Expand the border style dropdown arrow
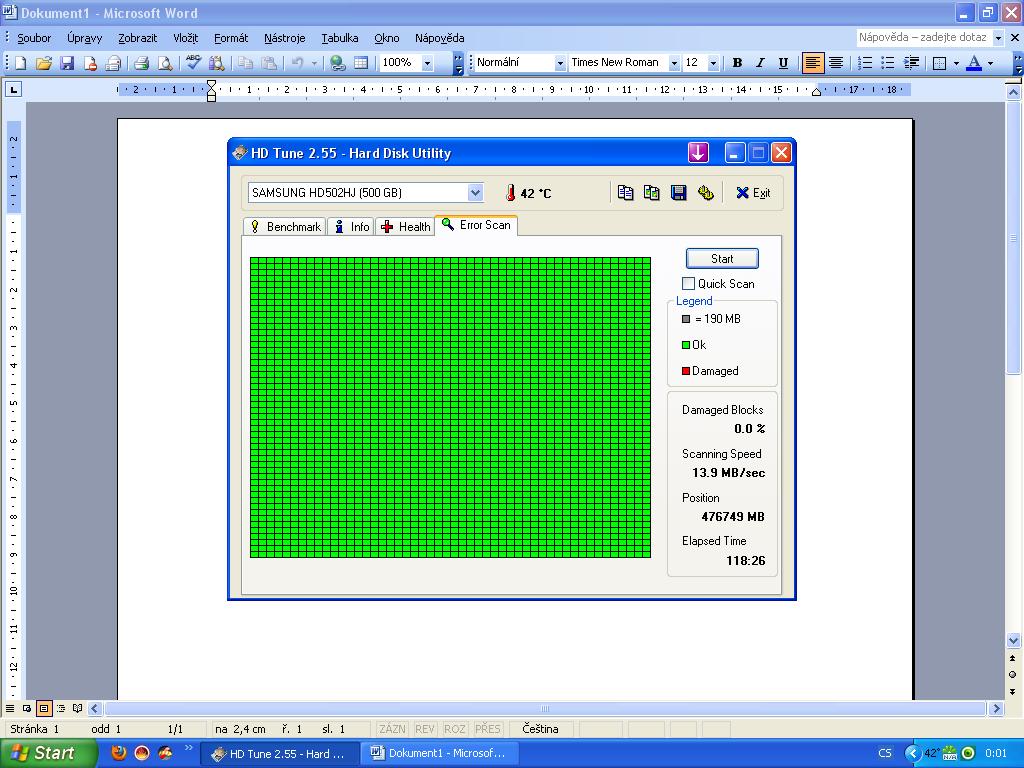This screenshot has height=768, width=1024. click(x=955, y=63)
